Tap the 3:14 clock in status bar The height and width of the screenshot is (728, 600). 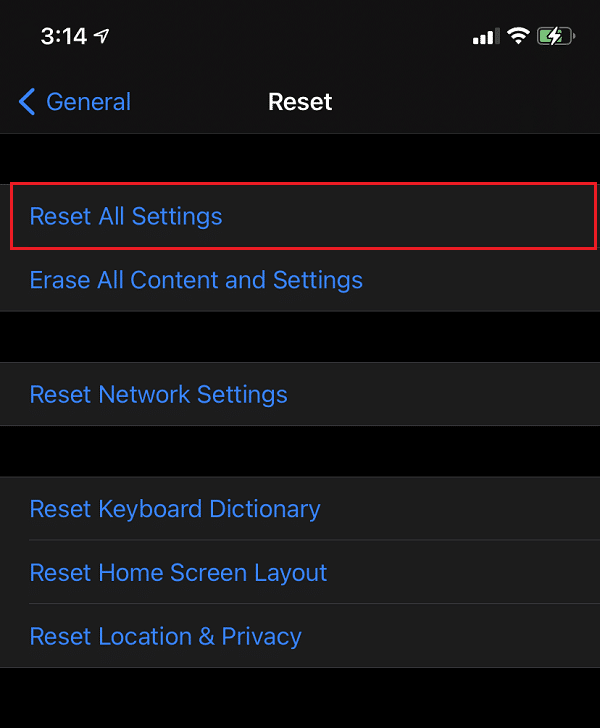point(63,37)
